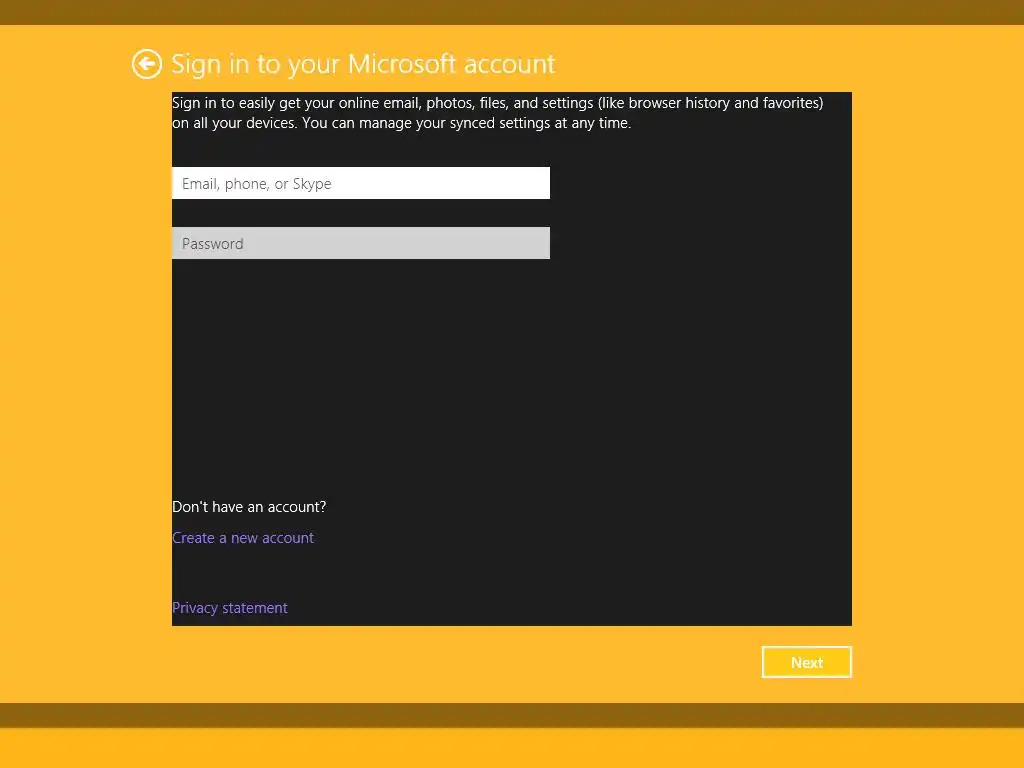Click the Next button
1024x768 pixels.
[807, 662]
